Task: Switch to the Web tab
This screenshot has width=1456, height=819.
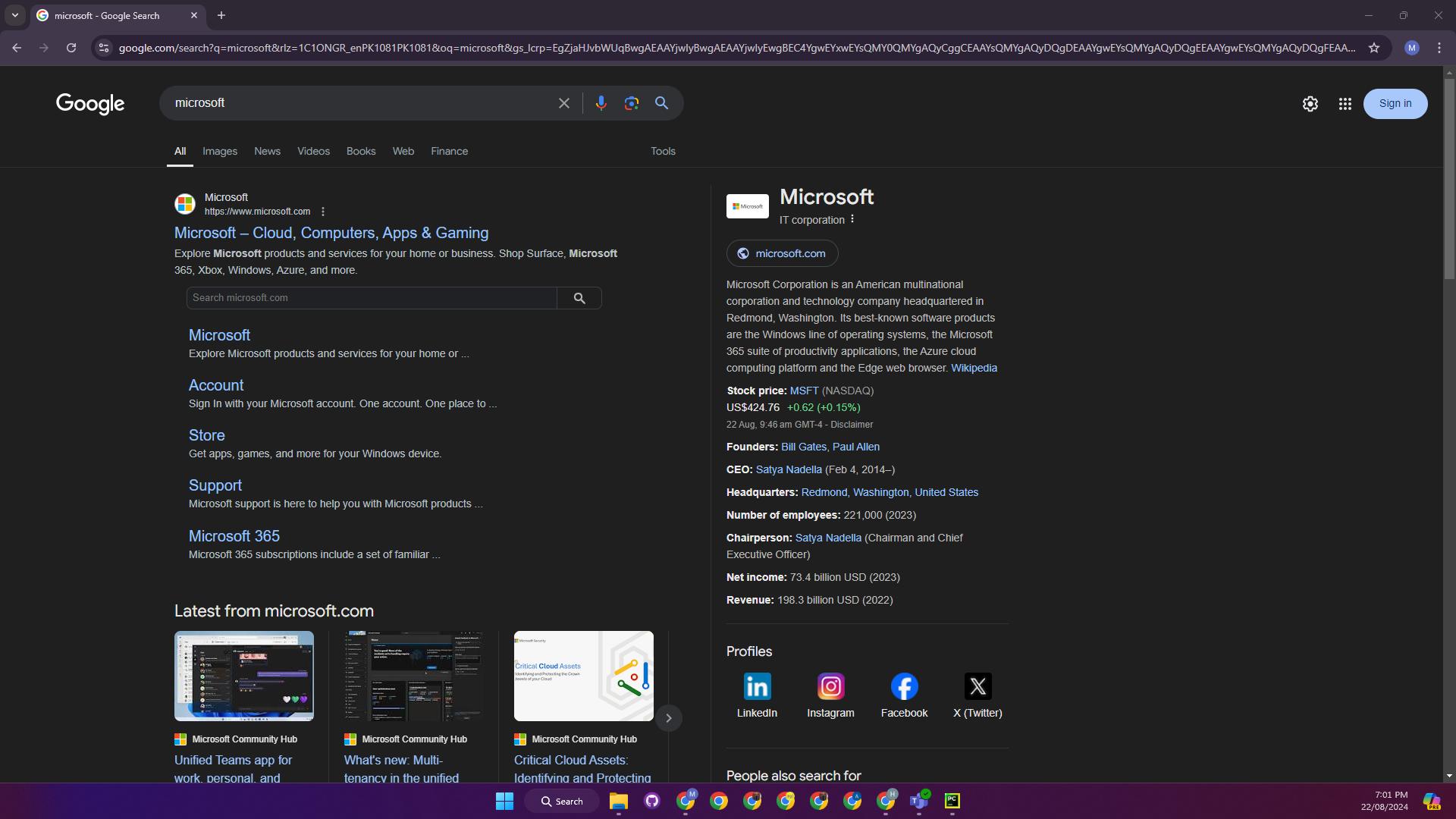Action: click(403, 151)
